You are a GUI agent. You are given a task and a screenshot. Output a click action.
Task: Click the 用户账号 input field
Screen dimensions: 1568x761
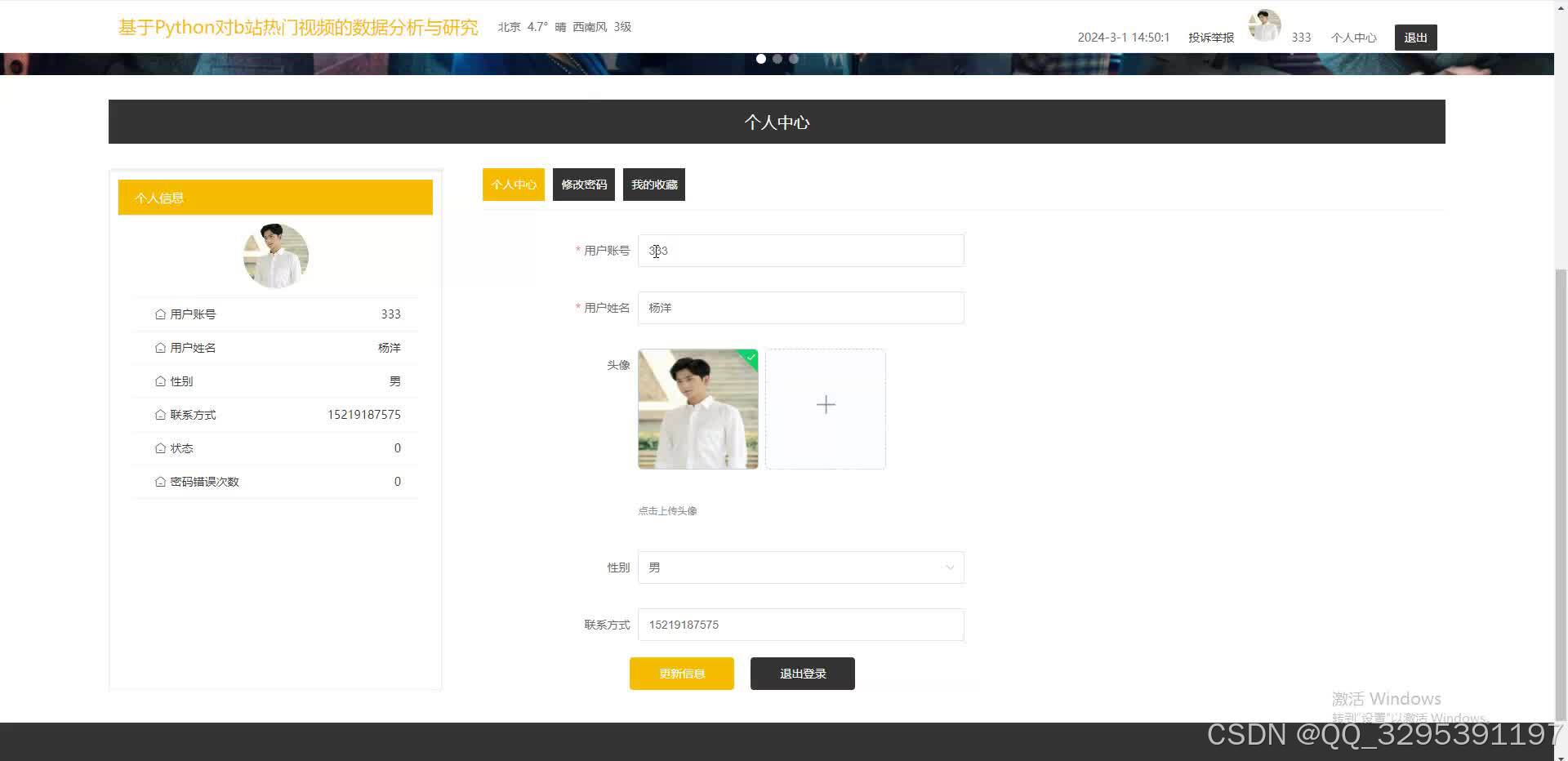[801, 251]
